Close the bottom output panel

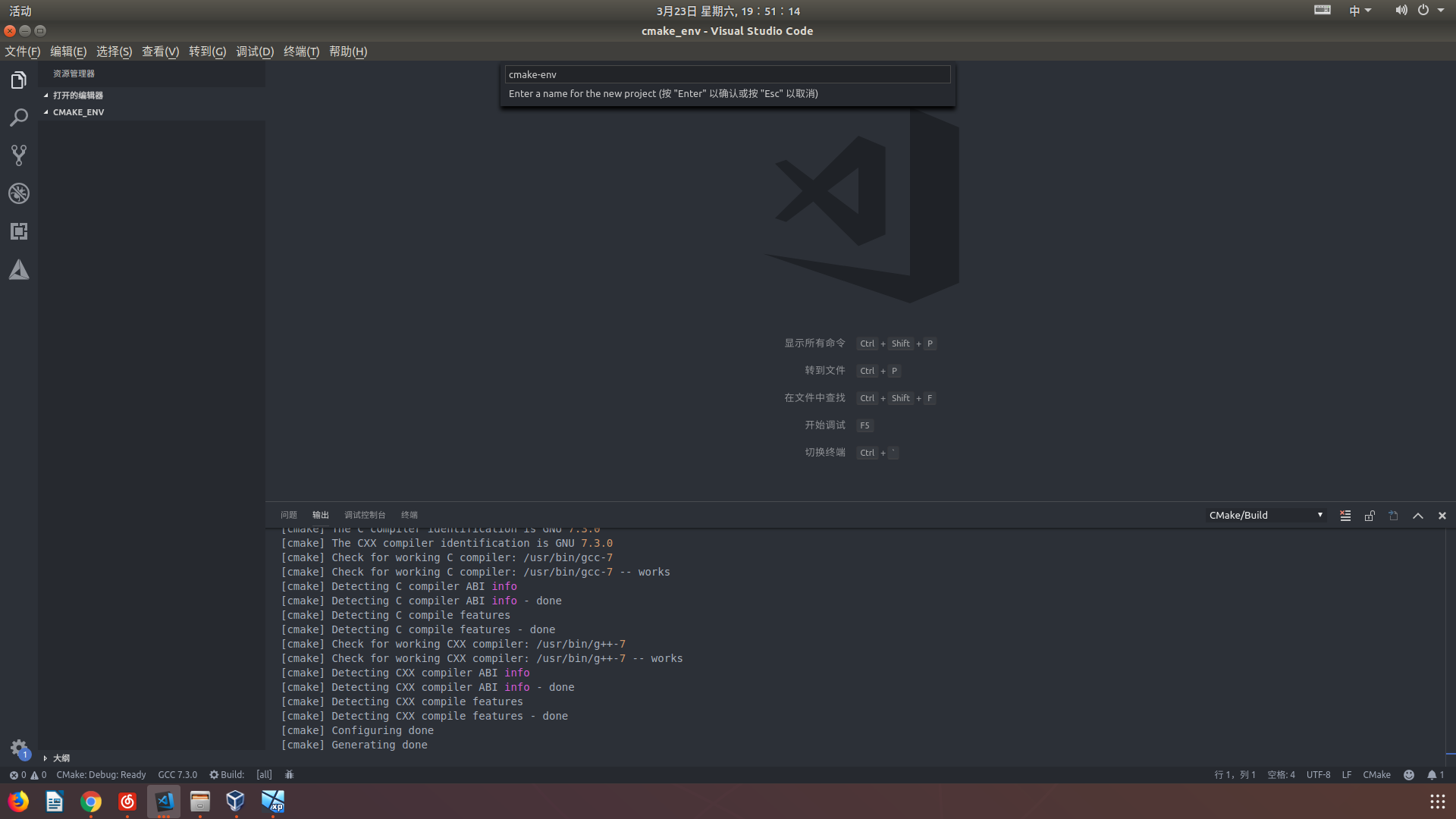tap(1442, 516)
